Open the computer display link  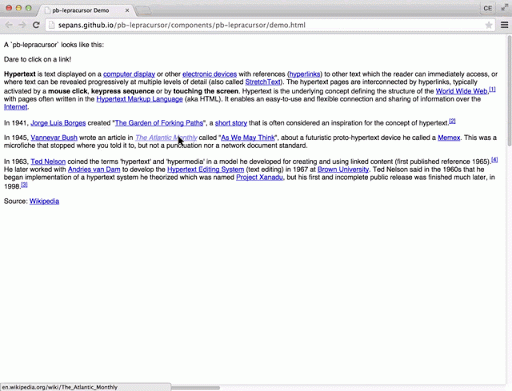pyautogui.click(x=129, y=74)
